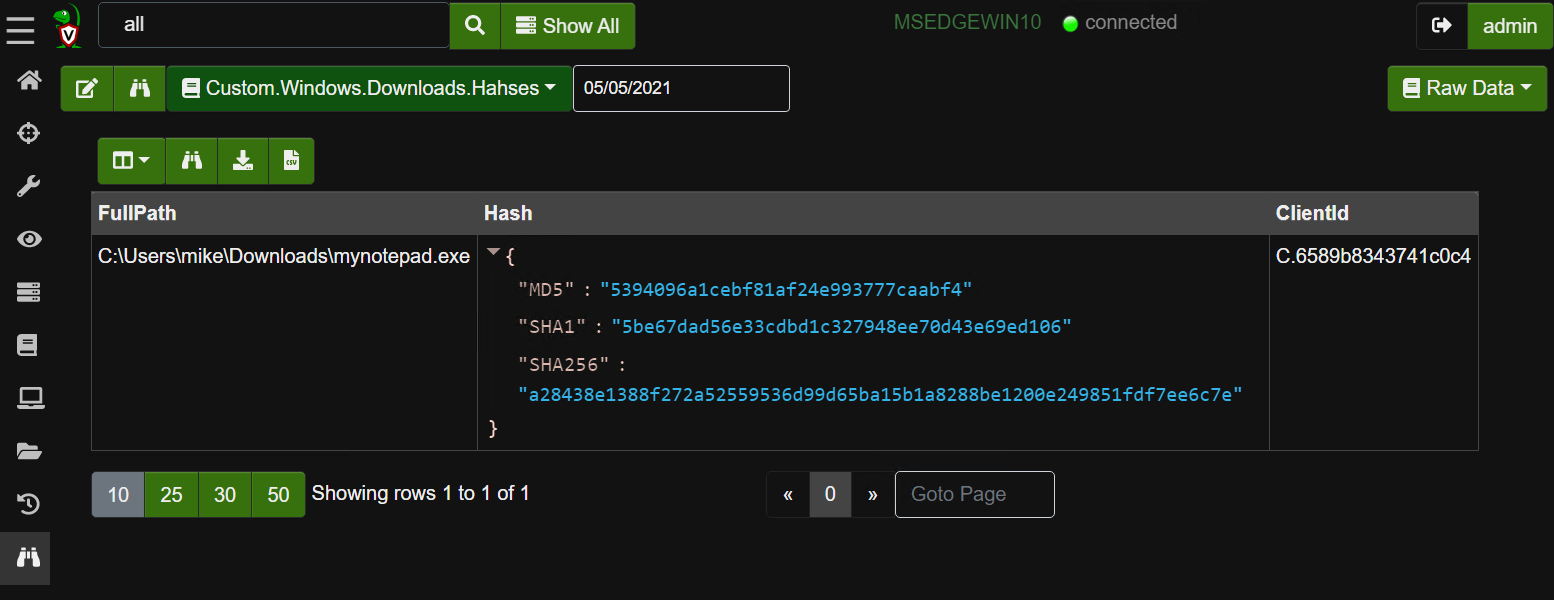Open the Custom.Windows.Downloads.Hahses artifact dropdown
Image resolution: width=1554 pixels, height=600 pixels.
tap(368, 88)
